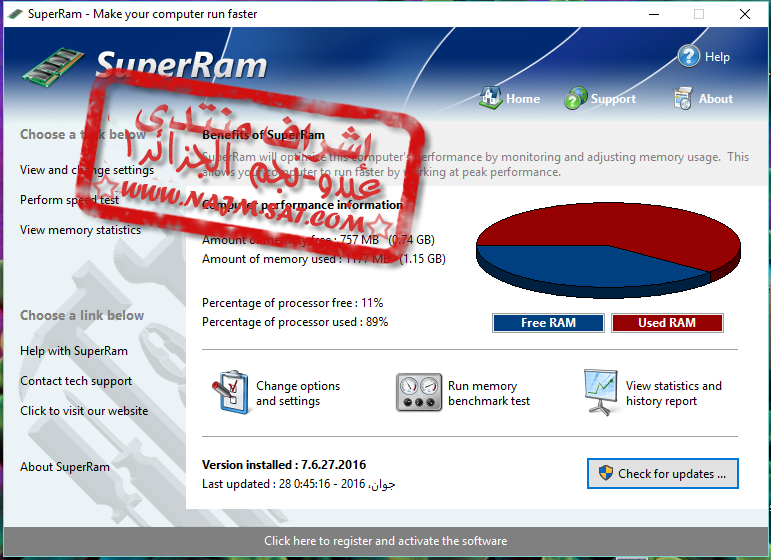Click the memory benchmark gauges icon
771x560 pixels.
(x=418, y=393)
